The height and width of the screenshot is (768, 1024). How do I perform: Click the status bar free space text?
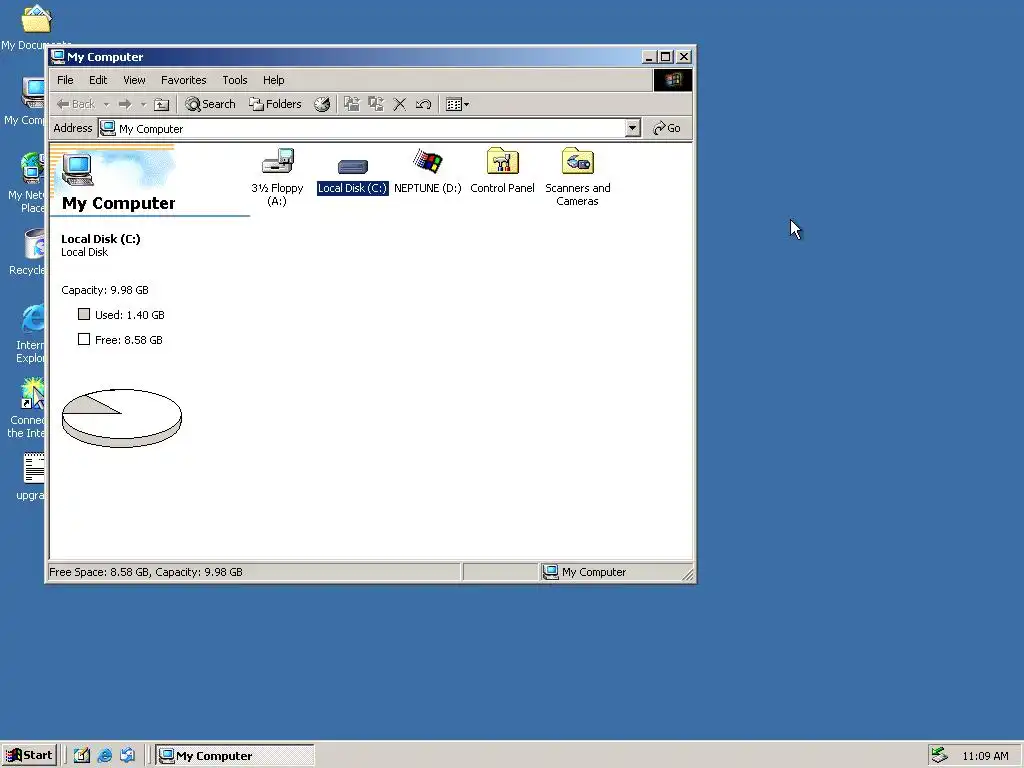click(x=146, y=572)
